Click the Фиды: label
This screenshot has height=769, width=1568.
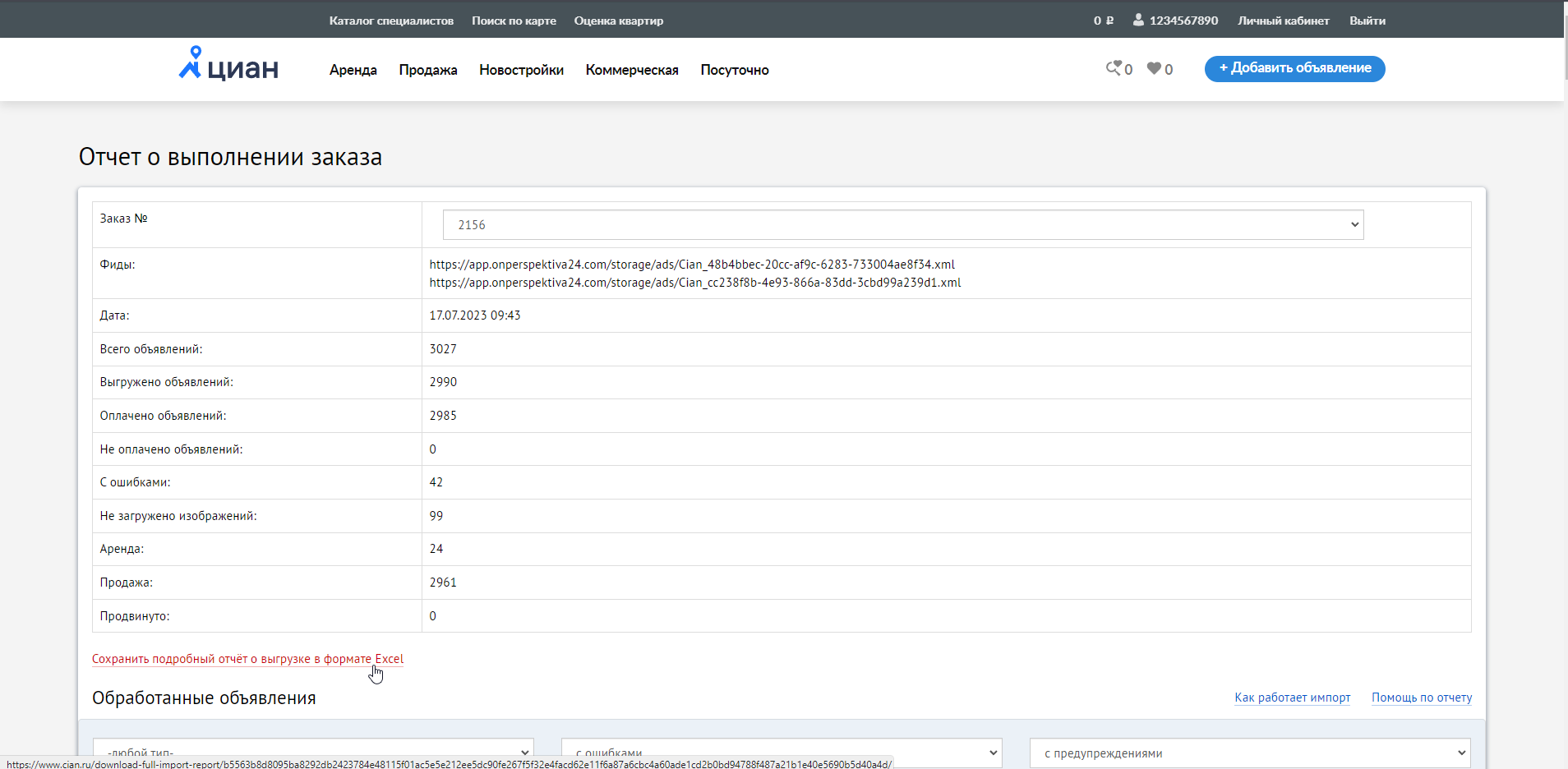[118, 265]
